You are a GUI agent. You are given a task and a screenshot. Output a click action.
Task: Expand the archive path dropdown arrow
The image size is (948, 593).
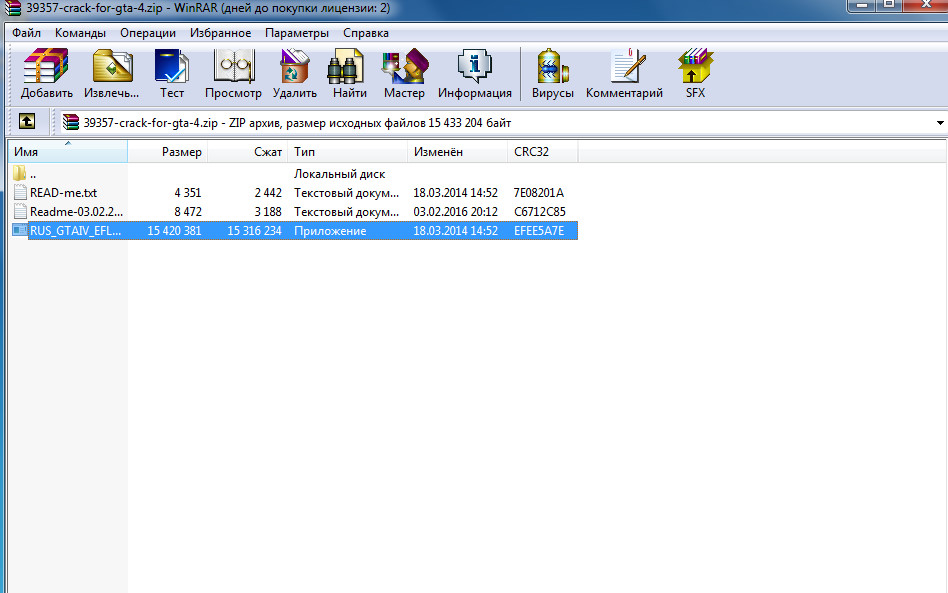click(x=940, y=123)
